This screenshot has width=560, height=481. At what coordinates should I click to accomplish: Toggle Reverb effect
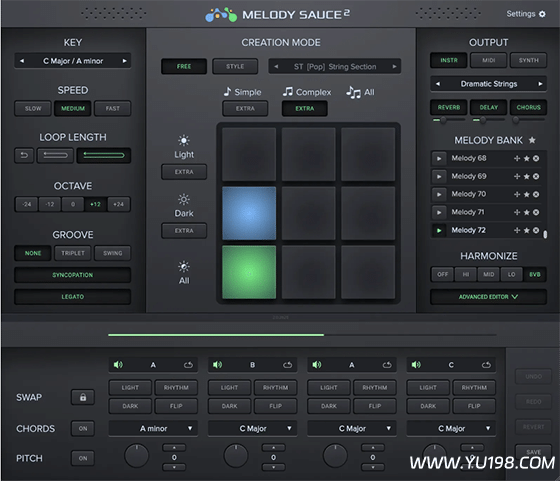449,107
